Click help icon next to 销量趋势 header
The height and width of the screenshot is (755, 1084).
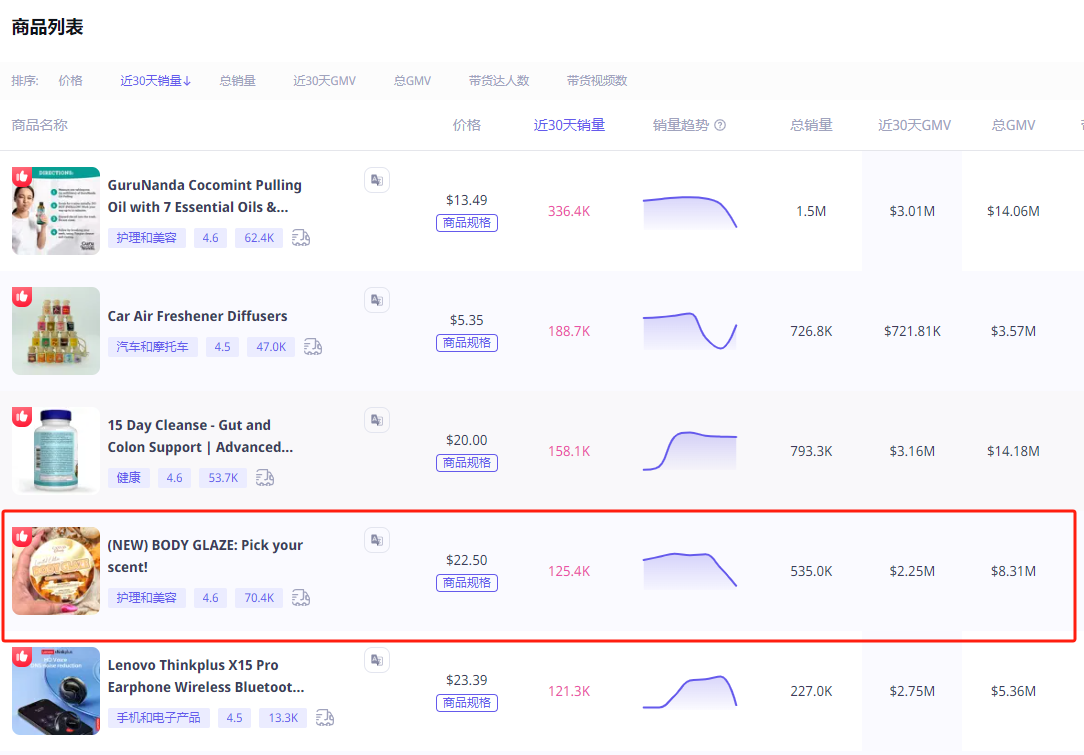click(720, 126)
